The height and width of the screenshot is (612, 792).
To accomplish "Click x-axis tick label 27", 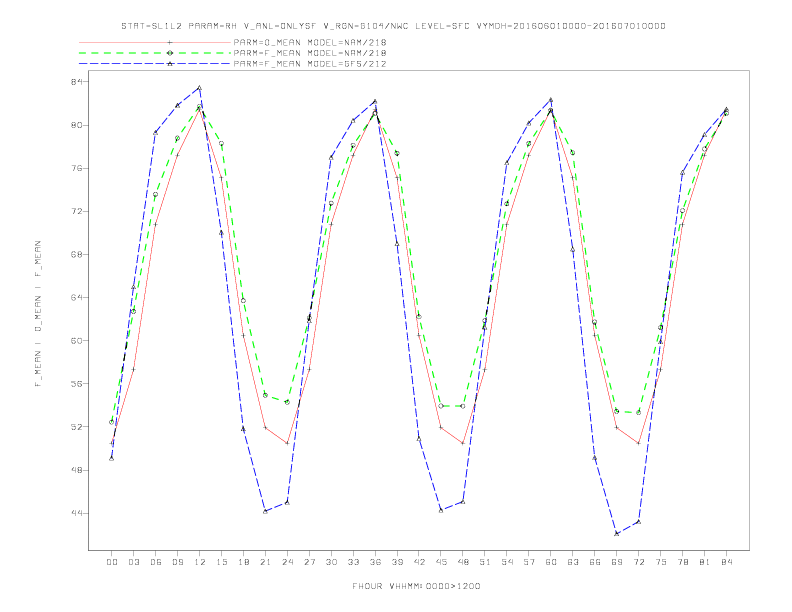I will point(309,562).
